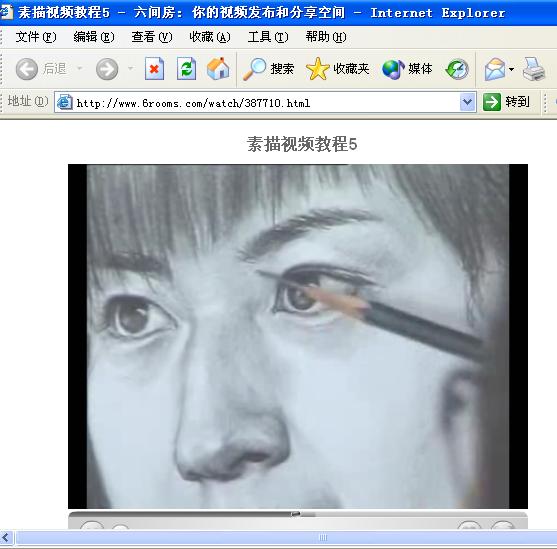Click the Back arrow button
This screenshot has height=549, width=557.
[27, 69]
